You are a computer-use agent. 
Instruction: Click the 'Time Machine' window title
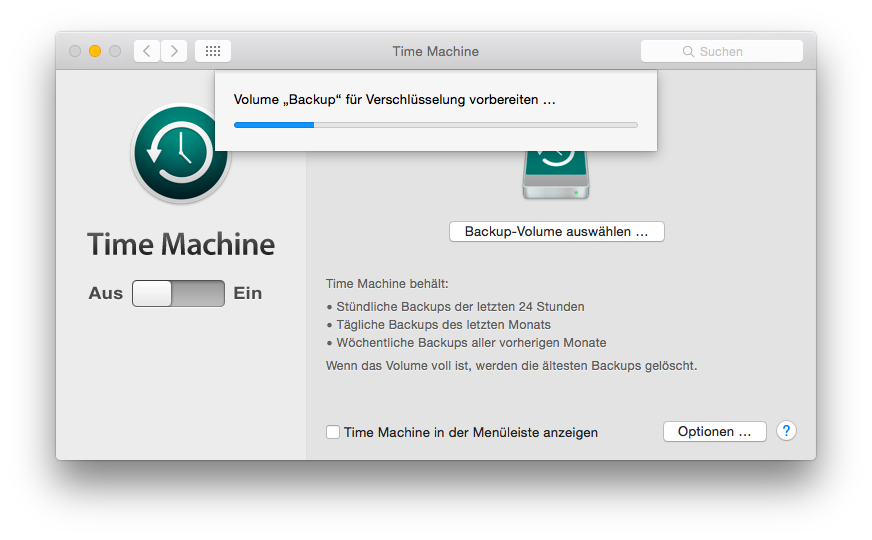[435, 52]
